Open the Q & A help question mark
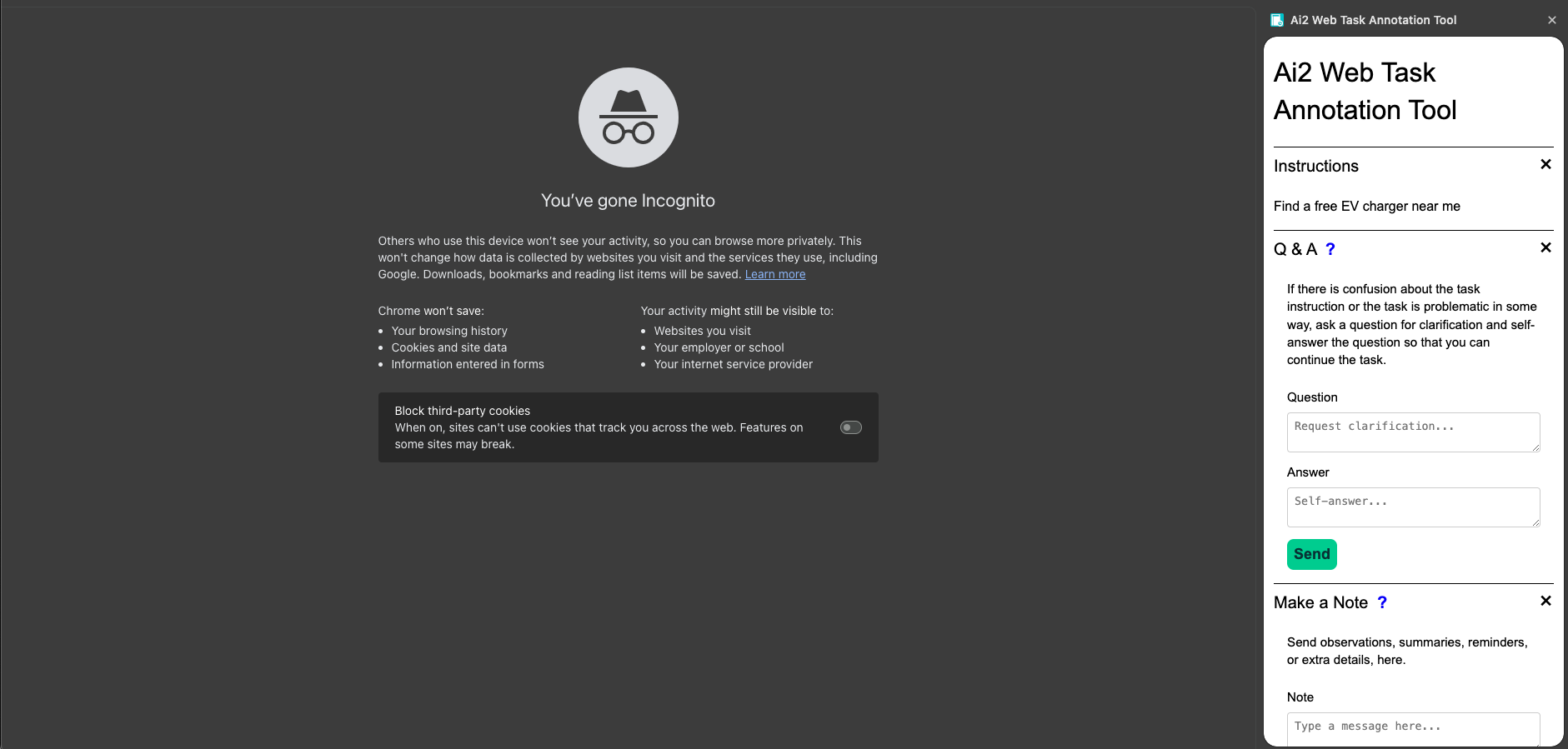 click(x=1330, y=249)
